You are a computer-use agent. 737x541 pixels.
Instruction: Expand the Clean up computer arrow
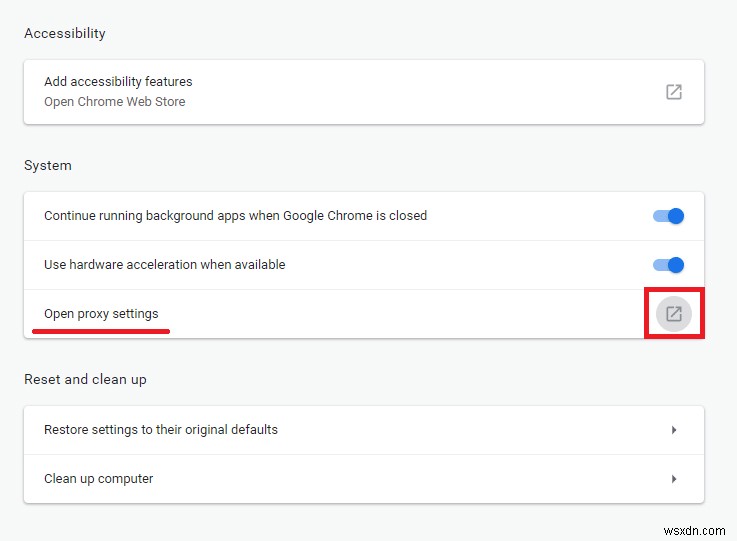(x=674, y=479)
